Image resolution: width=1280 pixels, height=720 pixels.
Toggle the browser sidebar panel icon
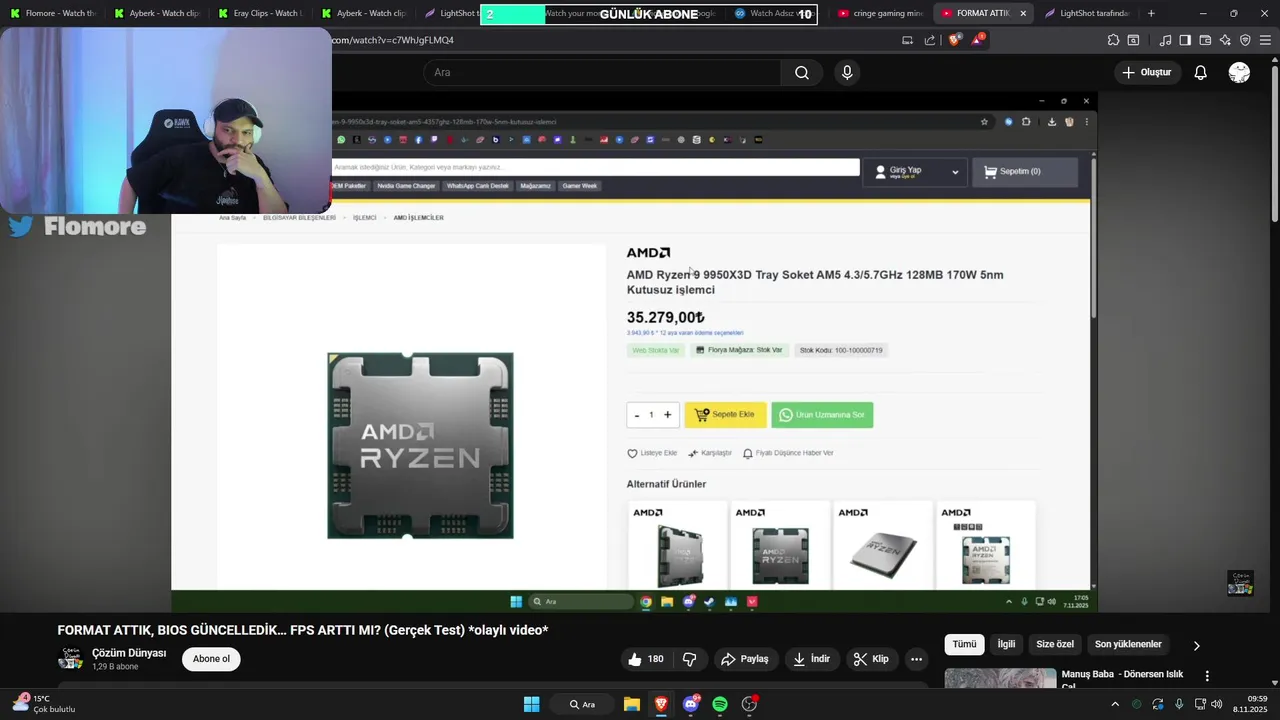click(x=1185, y=40)
